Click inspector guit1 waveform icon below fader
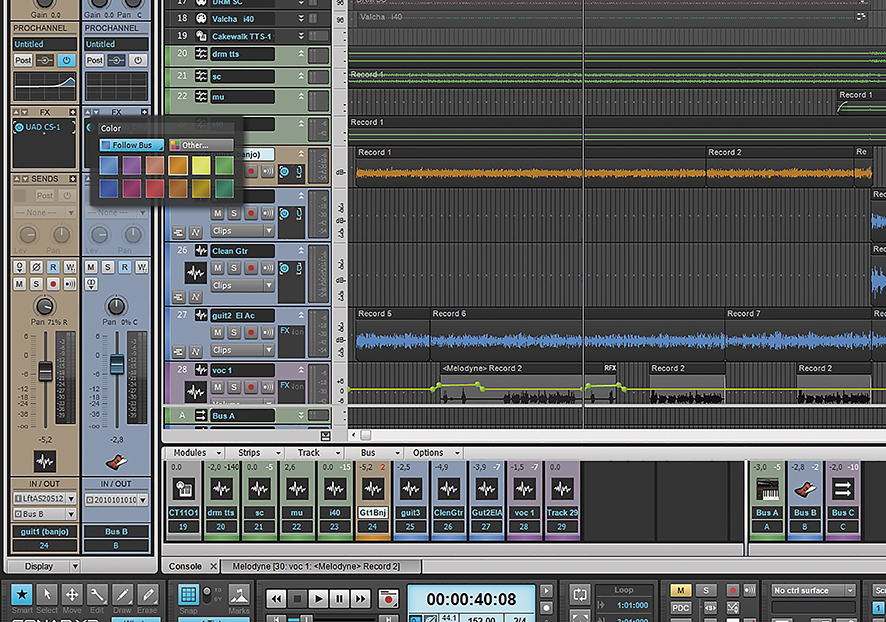886x622 pixels. (x=45, y=462)
